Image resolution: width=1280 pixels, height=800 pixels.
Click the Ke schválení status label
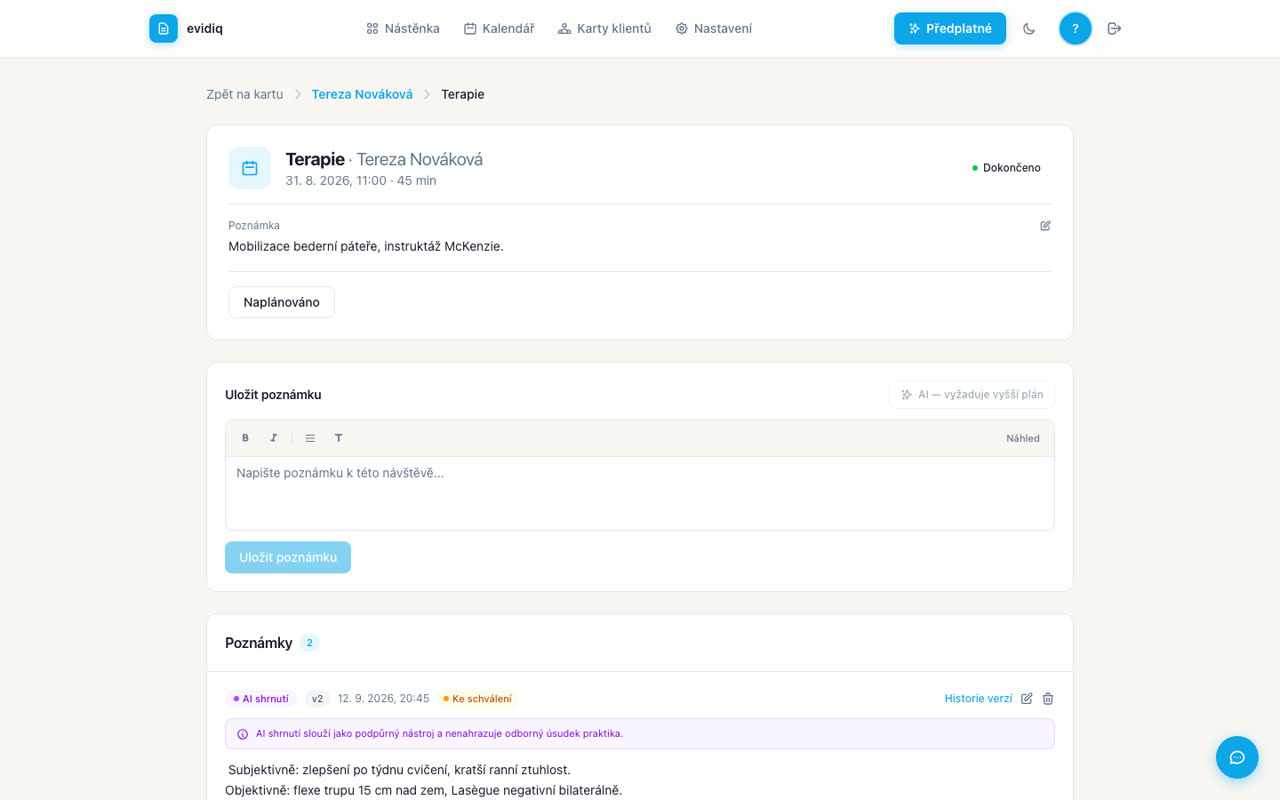click(477, 698)
